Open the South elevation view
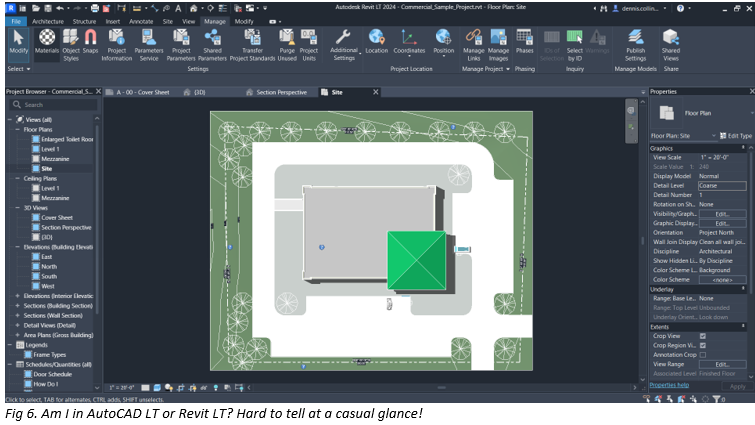This screenshot has height=425, width=755. click(x=49, y=276)
